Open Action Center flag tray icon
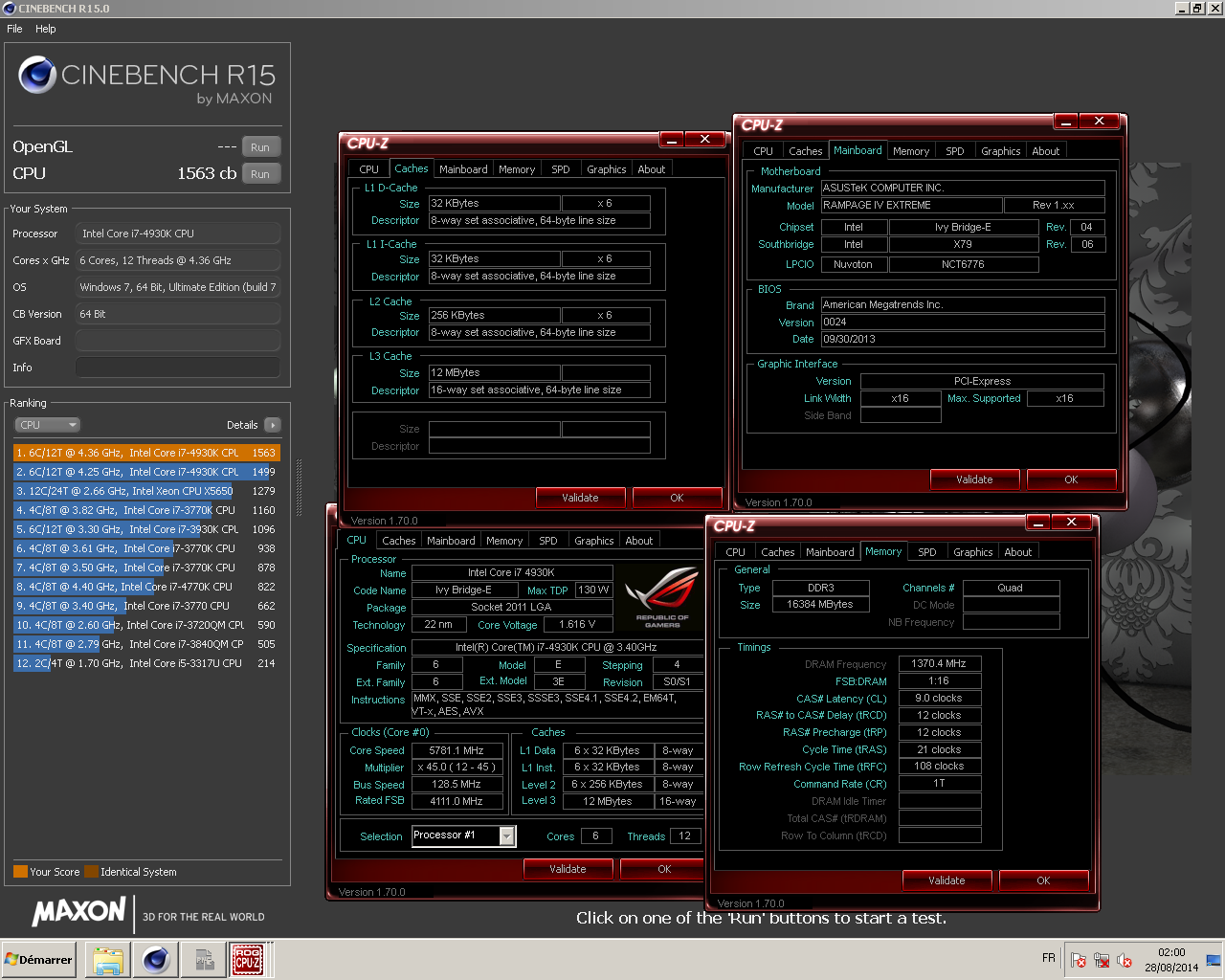This screenshot has width=1225, height=980. 1079,960
